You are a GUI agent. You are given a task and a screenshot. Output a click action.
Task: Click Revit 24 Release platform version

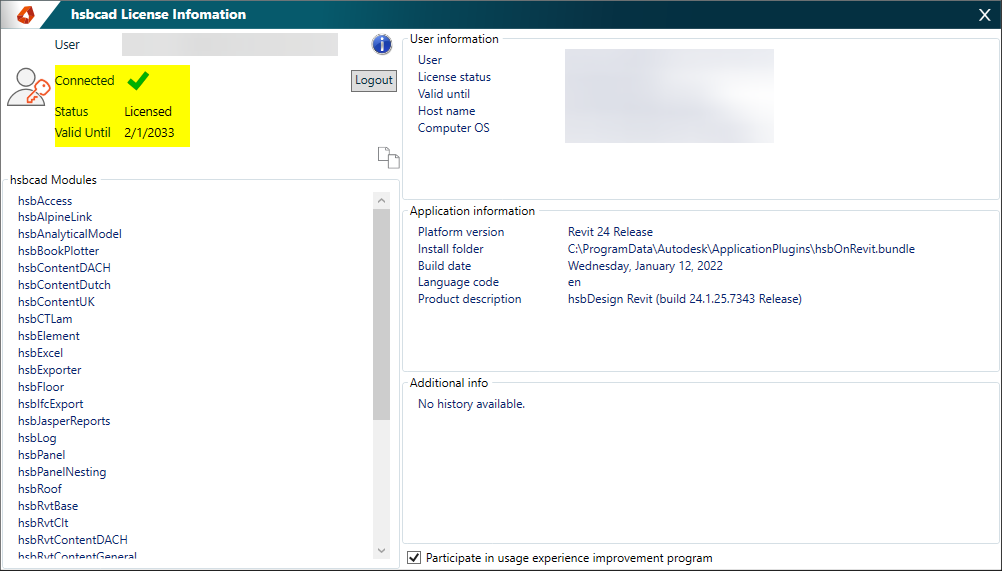(610, 232)
